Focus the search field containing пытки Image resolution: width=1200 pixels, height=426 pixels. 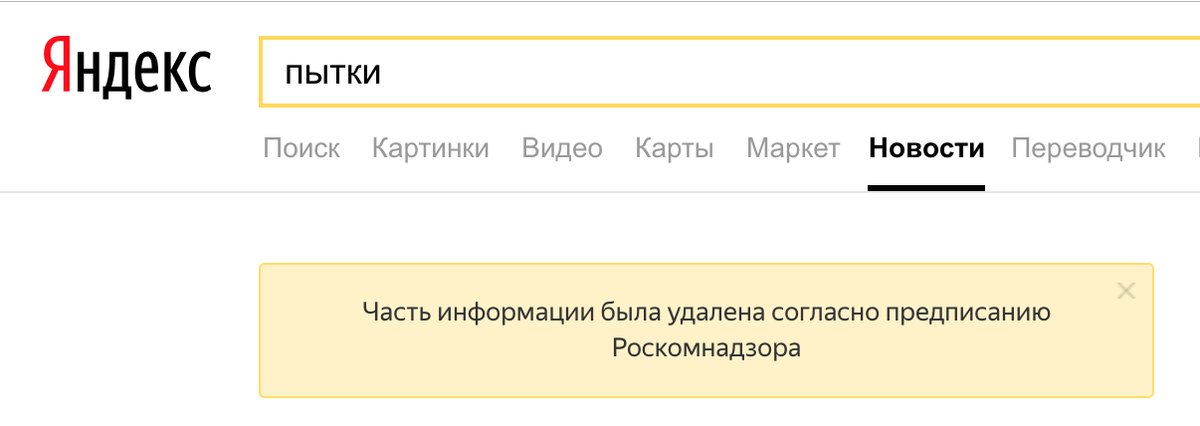coord(700,72)
